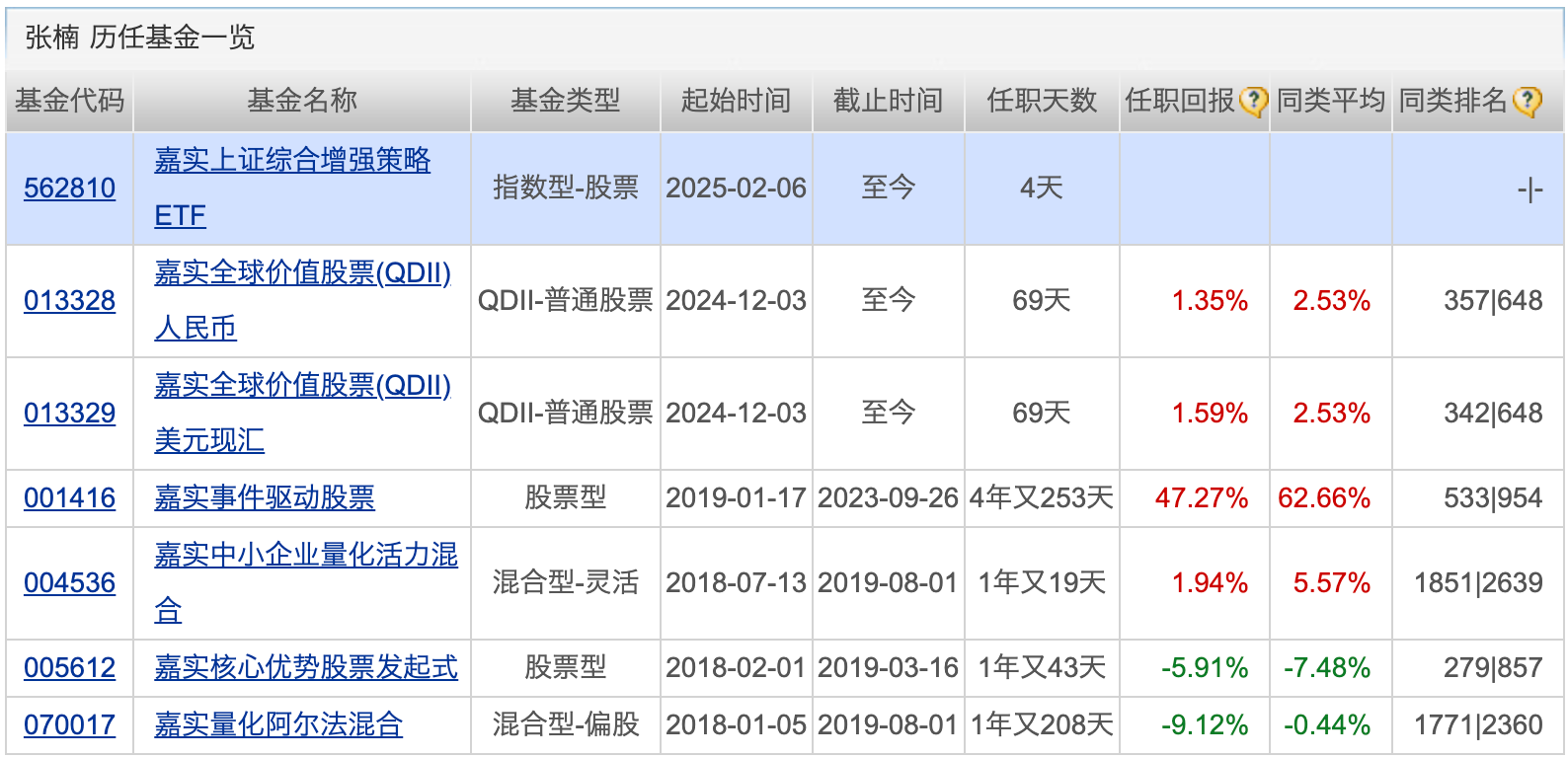The width and height of the screenshot is (1568, 758).
Task: Open 嘉实事件驱动股票 fund link
Action: pyautogui.click(x=265, y=497)
